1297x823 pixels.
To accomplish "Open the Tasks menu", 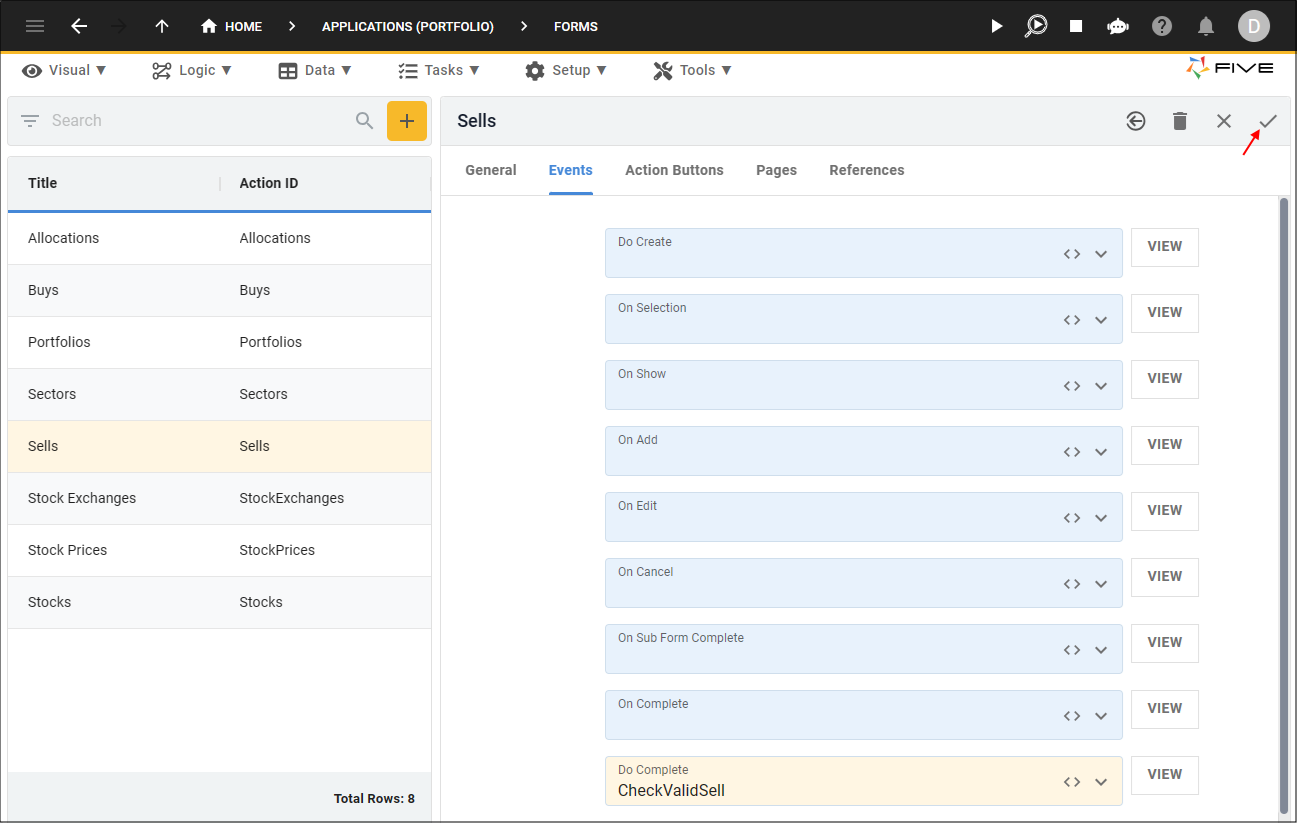I will tap(439, 70).
